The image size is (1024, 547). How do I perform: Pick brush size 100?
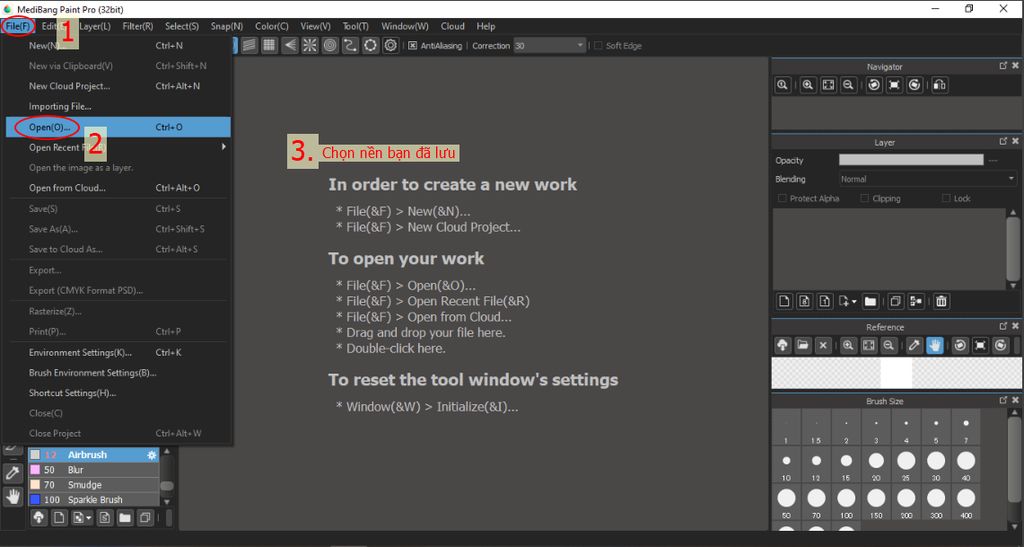coord(846,503)
